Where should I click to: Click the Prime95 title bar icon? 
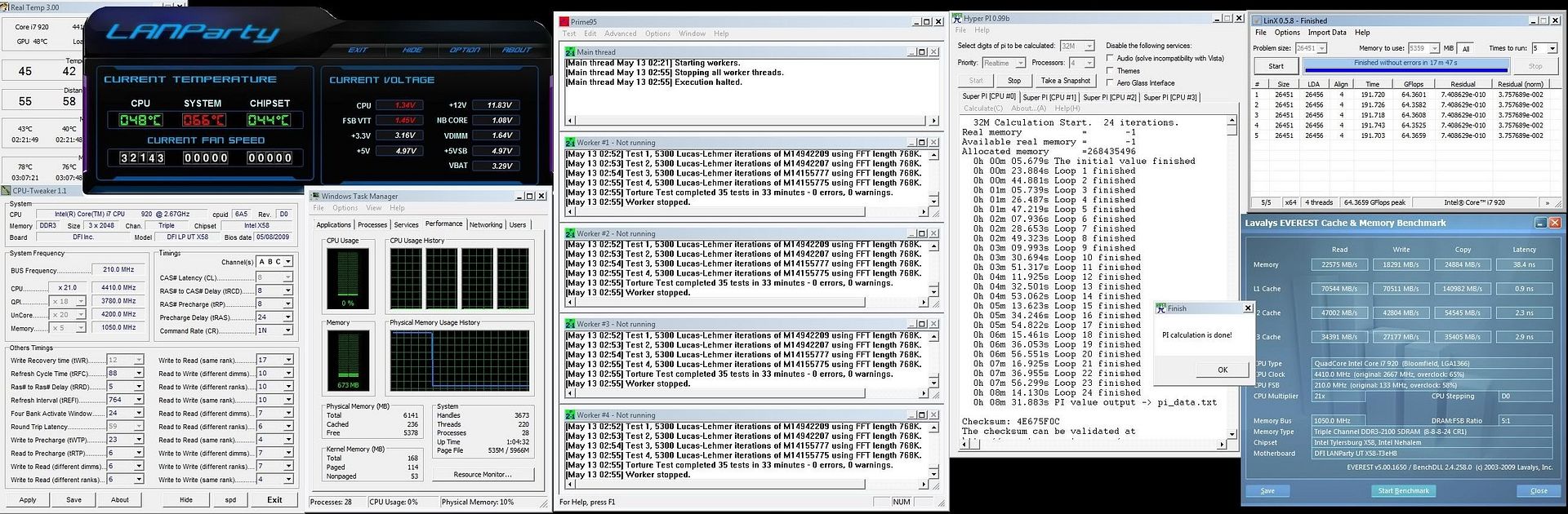563,22
